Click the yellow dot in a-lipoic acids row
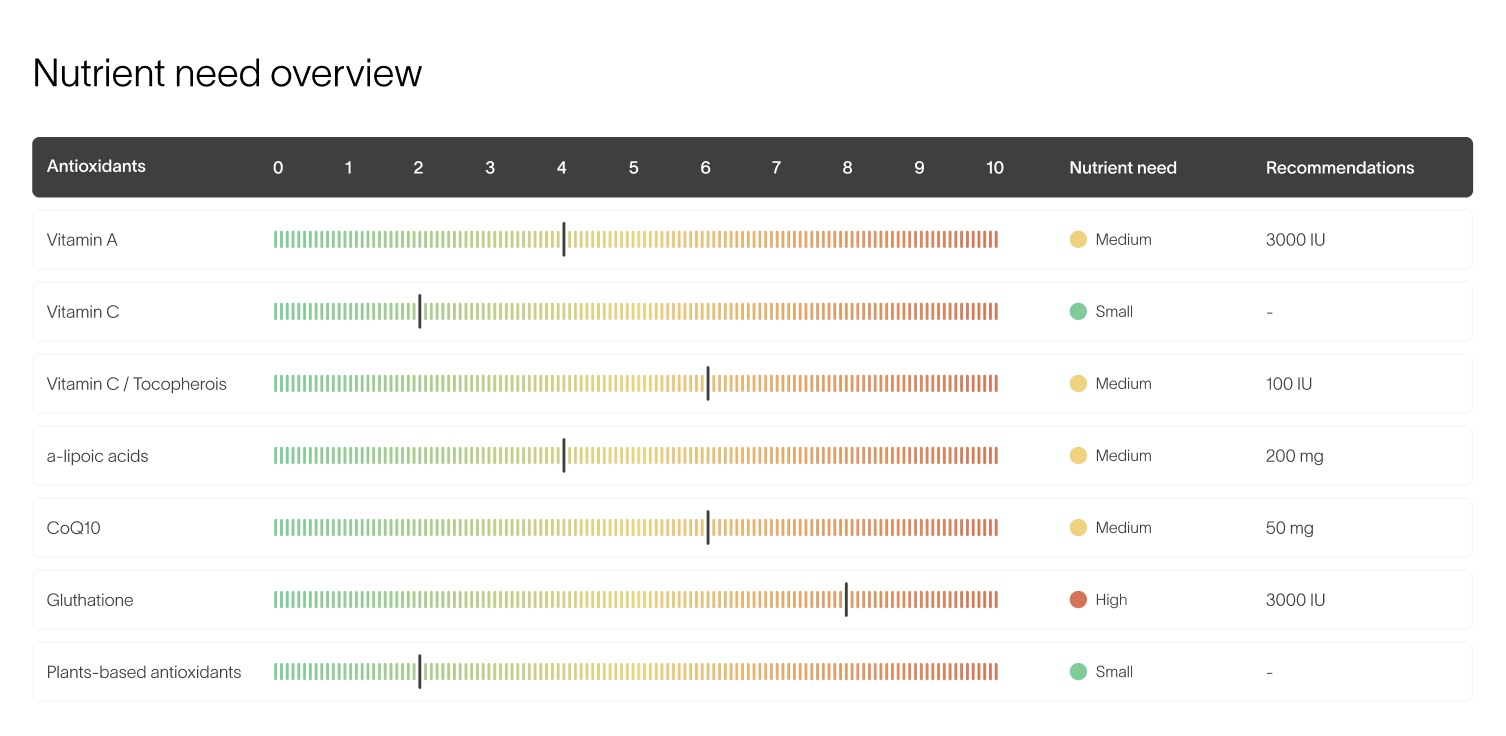1506x736 pixels. (x=1078, y=456)
